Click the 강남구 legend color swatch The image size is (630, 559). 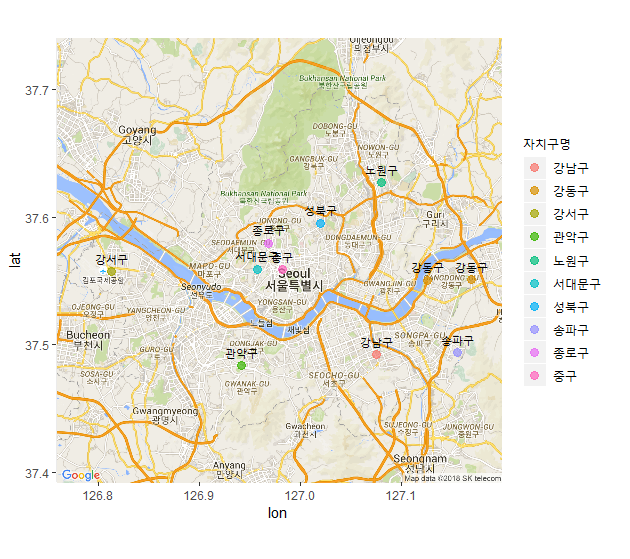[534, 168]
